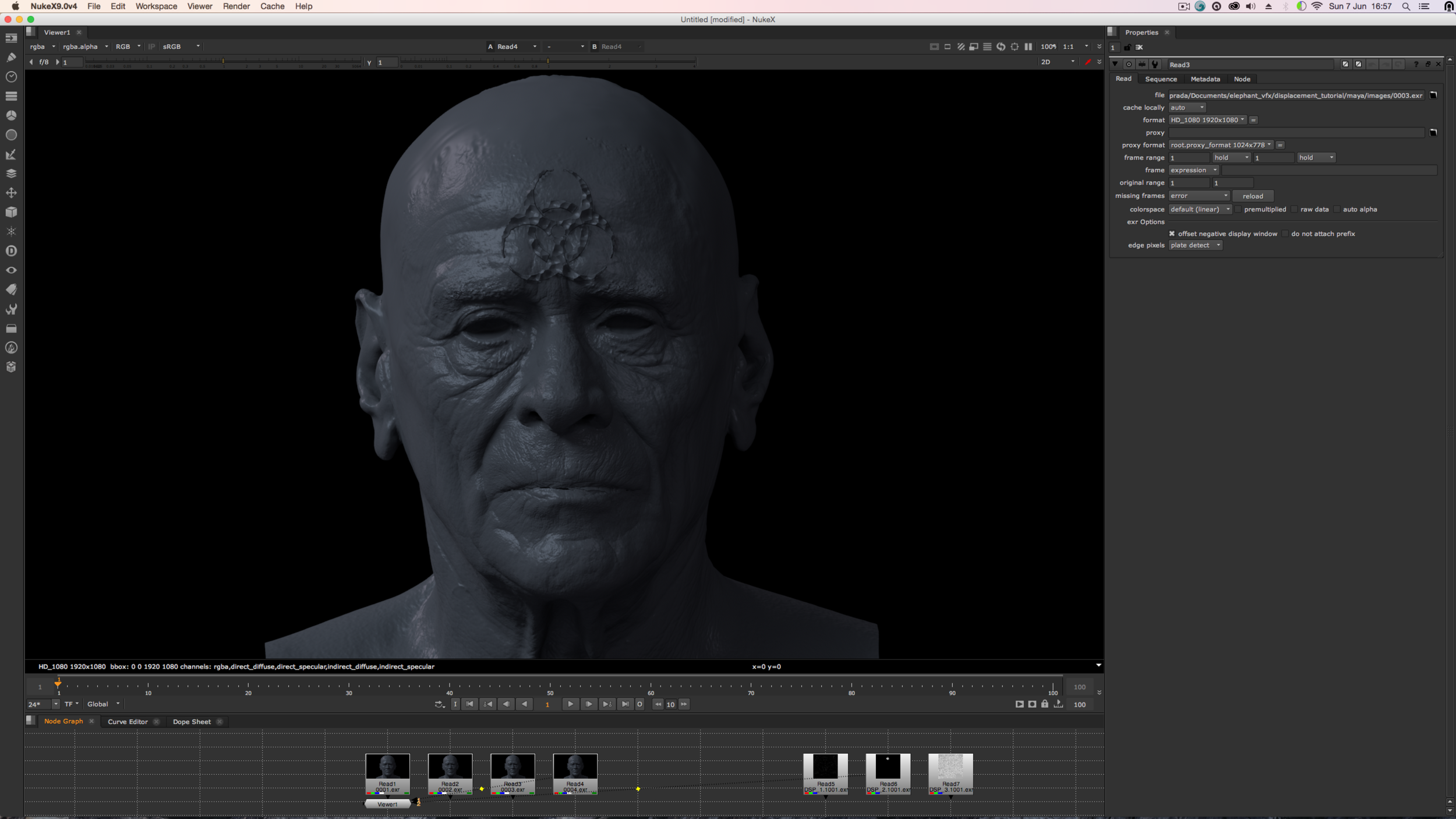Open the Time nodes clock icon

point(11,76)
